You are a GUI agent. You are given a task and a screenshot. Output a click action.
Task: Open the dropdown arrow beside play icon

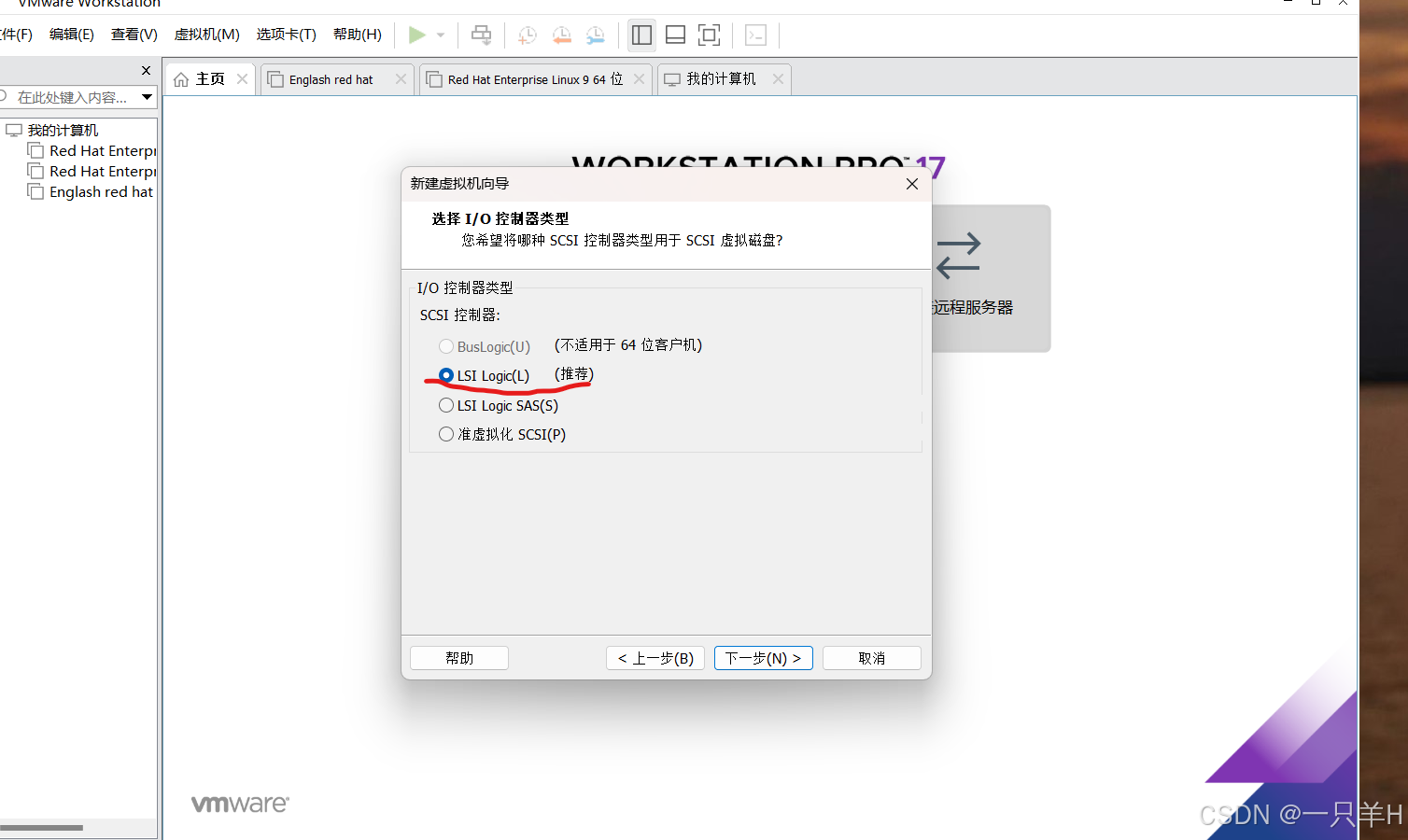441,35
